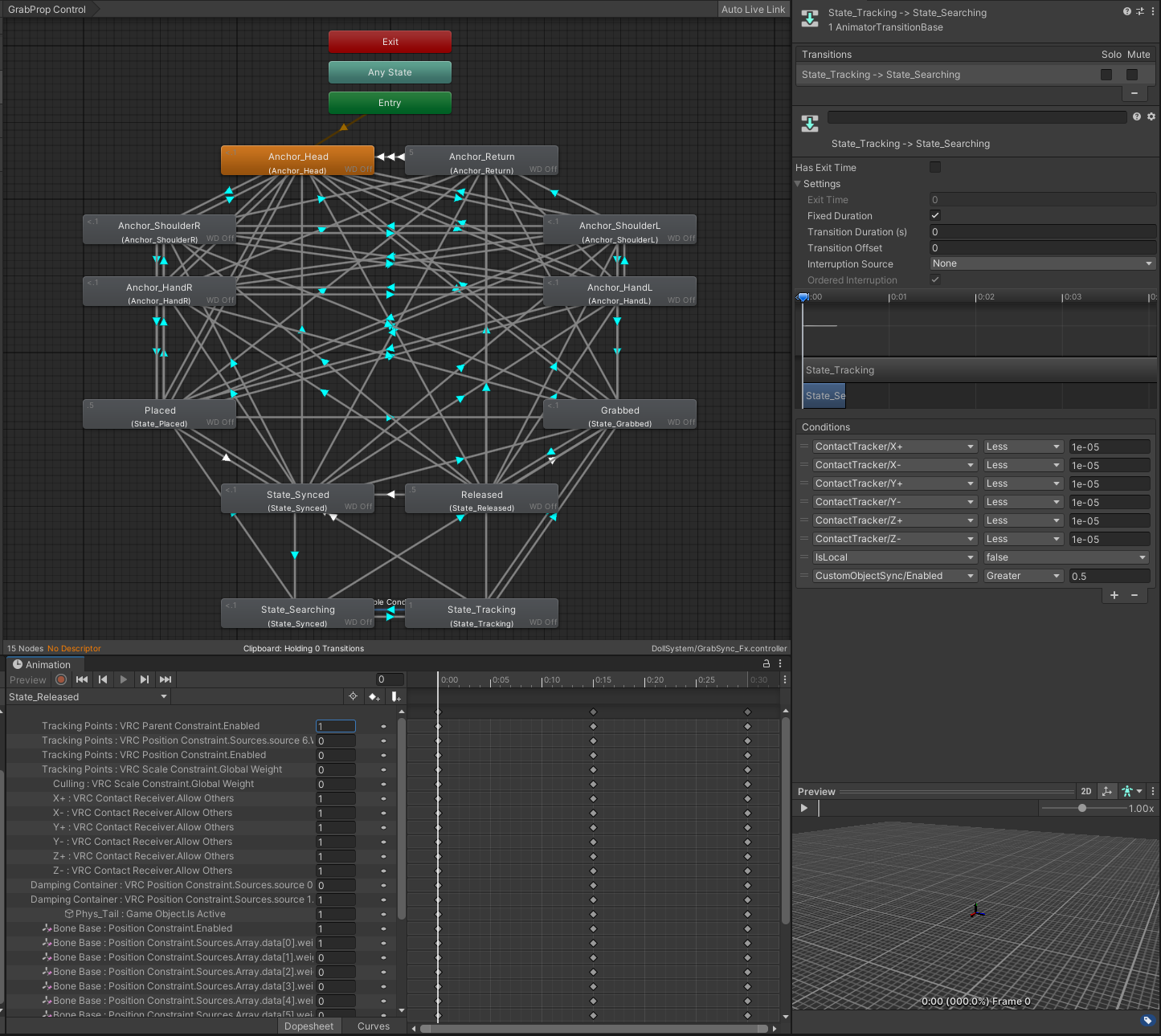This screenshot has width=1161, height=1036.
Task: Click the asset labels tag icon
Action: point(1147,1020)
